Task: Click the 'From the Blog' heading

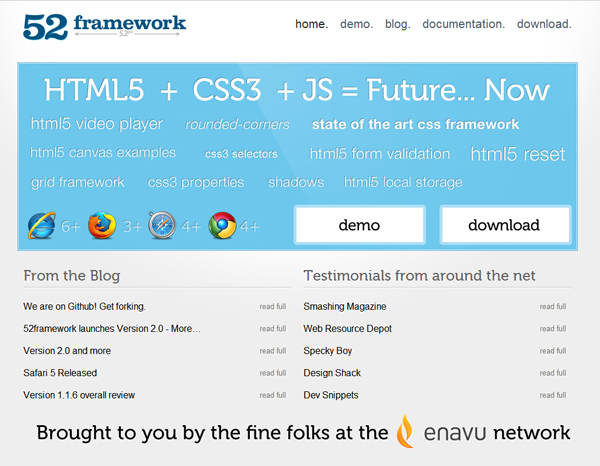Action: (x=72, y=275)
